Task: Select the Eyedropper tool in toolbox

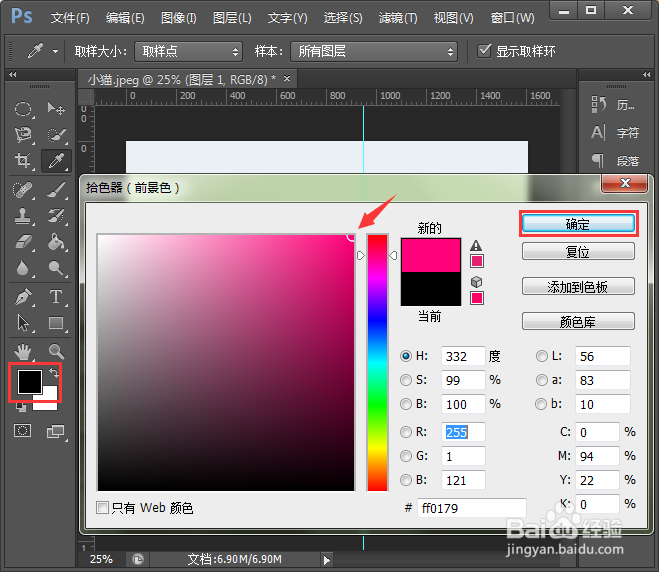Action: (x=56, y=161)
